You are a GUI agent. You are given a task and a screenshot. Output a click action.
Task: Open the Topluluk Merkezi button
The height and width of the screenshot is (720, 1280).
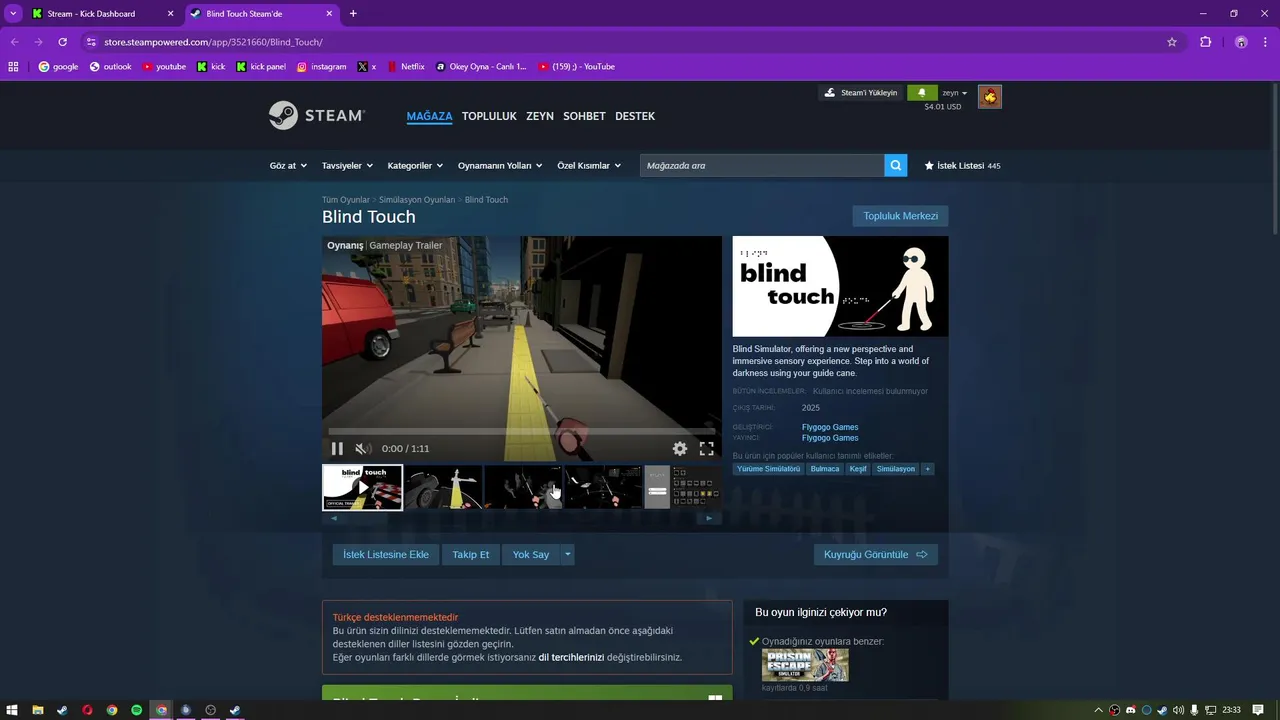coord(901,216)
